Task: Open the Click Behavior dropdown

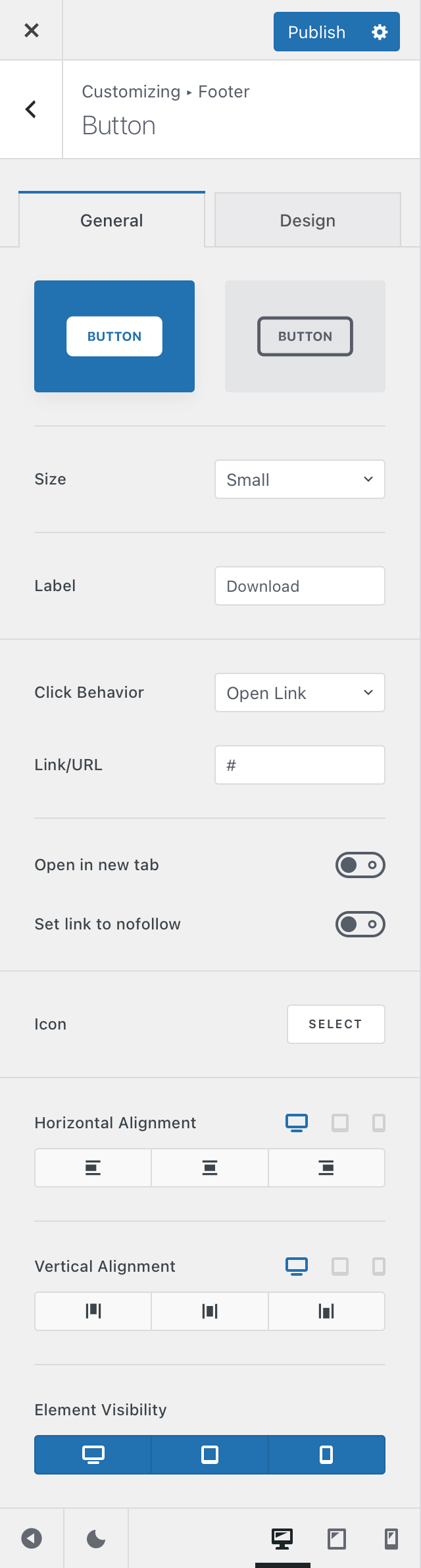Action: tap(300, 693)
